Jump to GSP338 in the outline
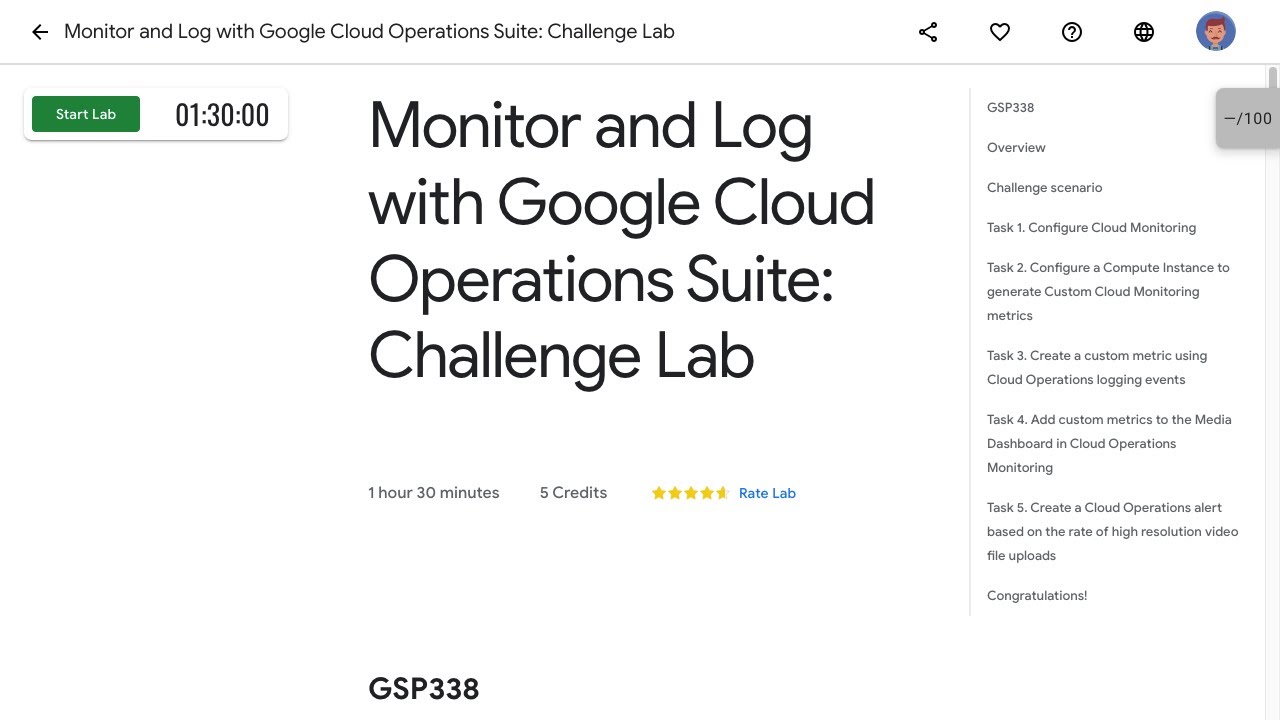Image resolution: width=1280 pixels, height=720 pixels. (x=1010, y=107)
